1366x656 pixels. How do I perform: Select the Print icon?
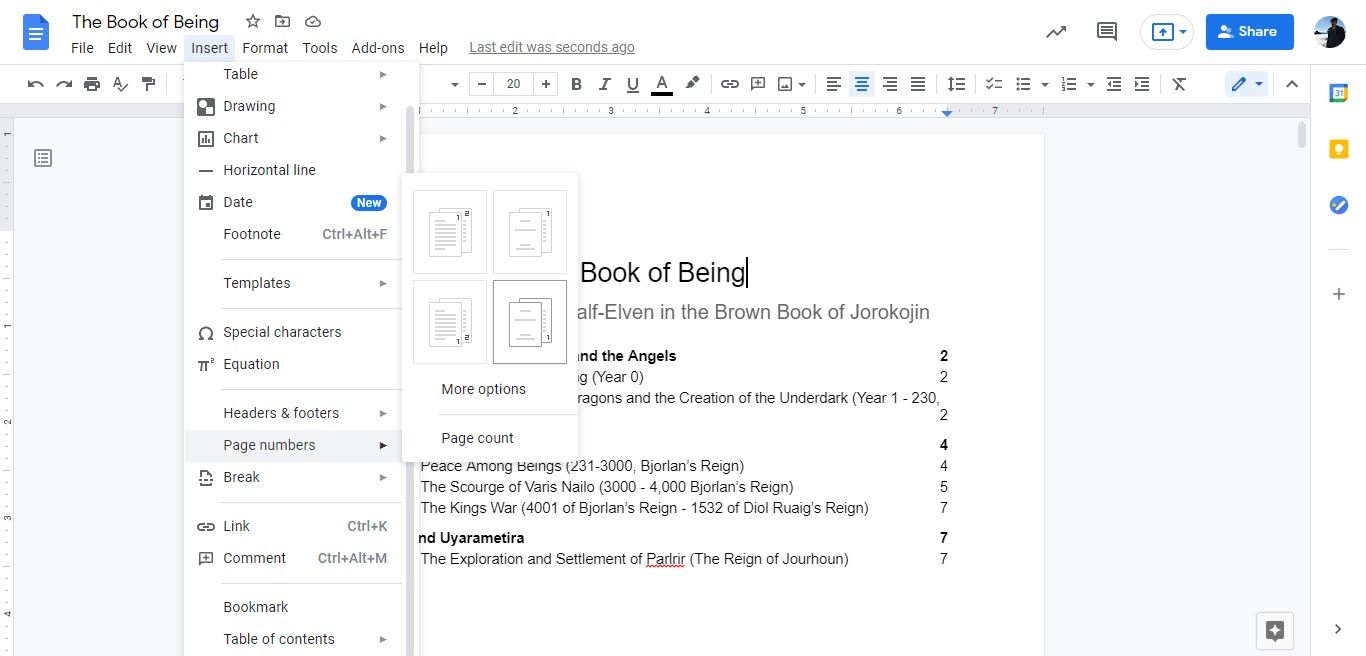coord(91,84)
